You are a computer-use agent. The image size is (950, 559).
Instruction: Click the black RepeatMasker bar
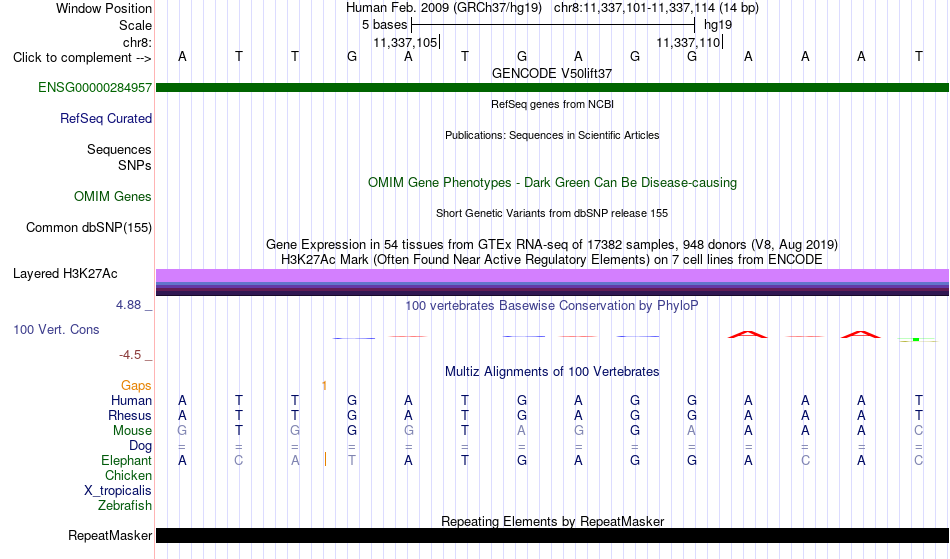[552, 535]
